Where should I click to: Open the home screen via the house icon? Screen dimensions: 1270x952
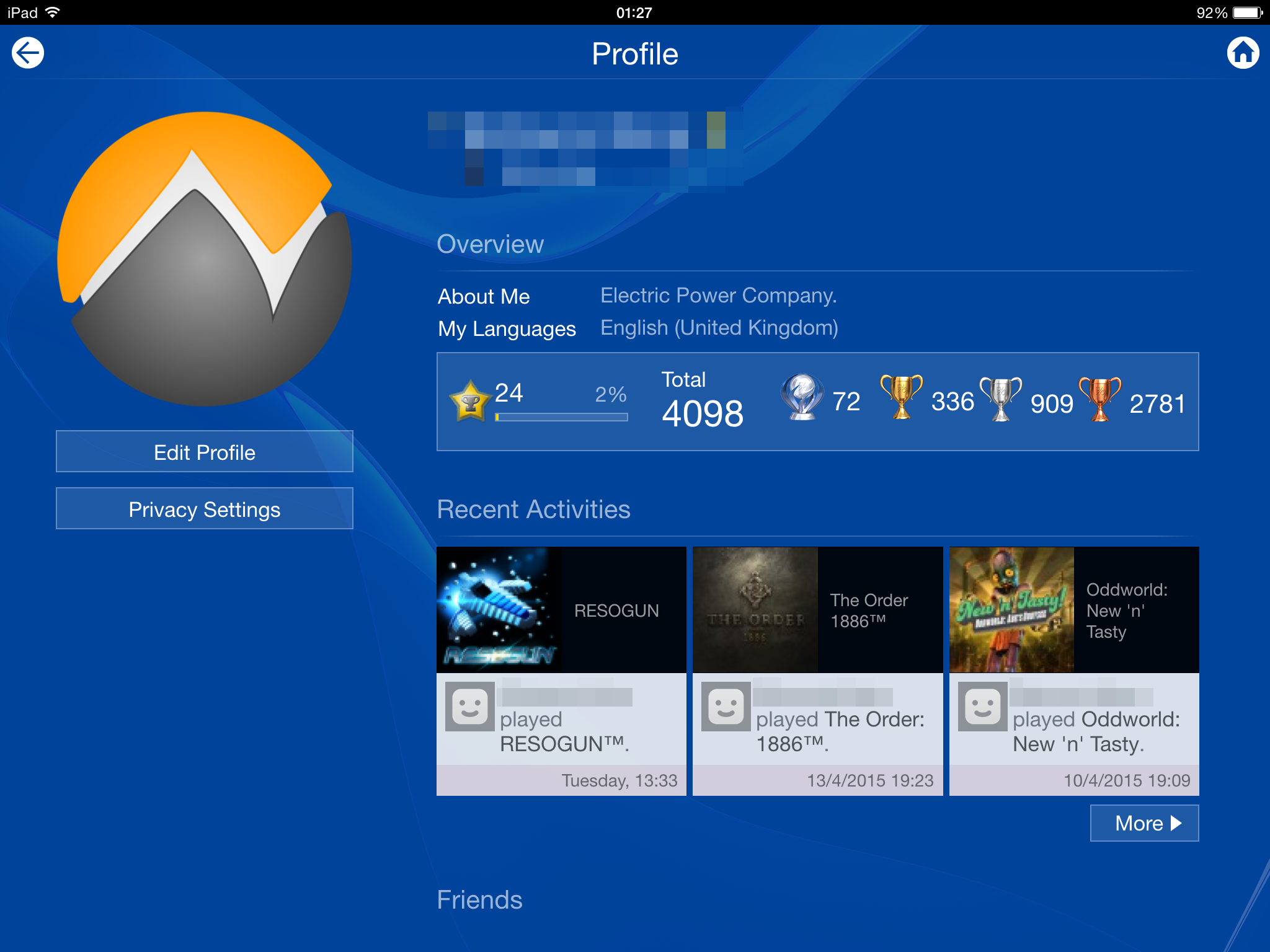[x=1242, y=53]
